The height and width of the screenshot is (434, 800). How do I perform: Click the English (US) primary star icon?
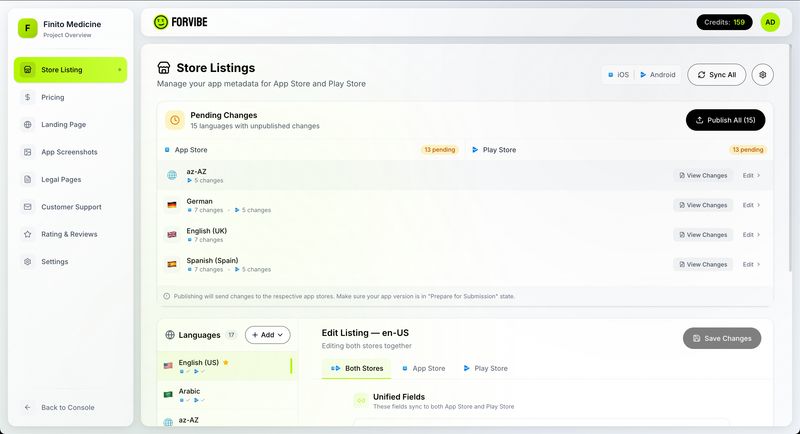point(226,363)
